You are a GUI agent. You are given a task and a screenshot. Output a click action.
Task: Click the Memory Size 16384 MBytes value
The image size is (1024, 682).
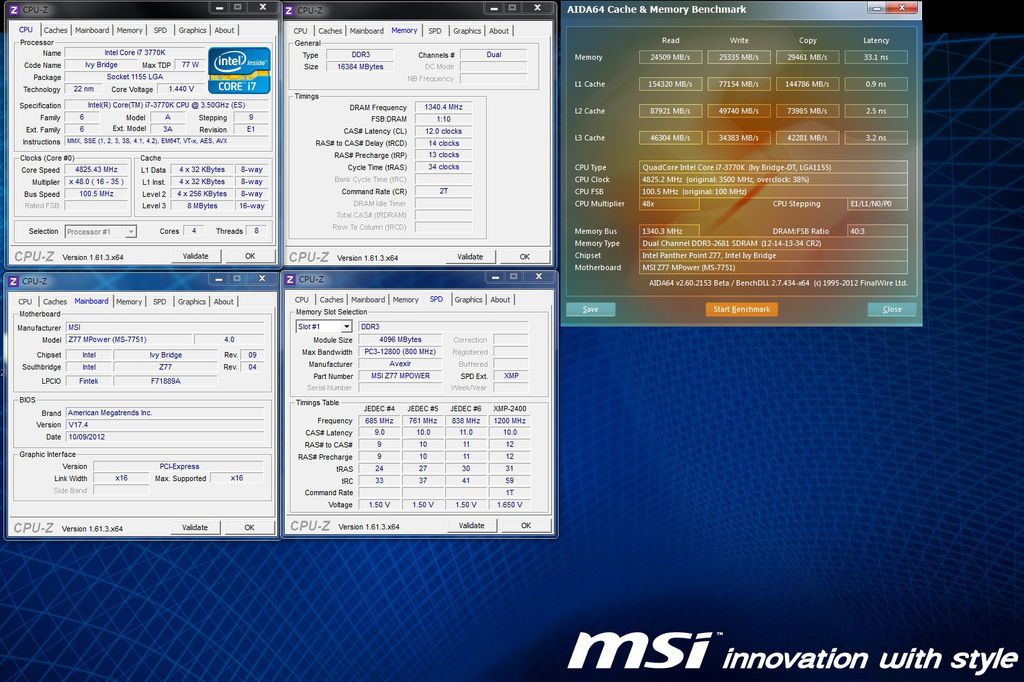pyautogui.click(x=360, y=67)
